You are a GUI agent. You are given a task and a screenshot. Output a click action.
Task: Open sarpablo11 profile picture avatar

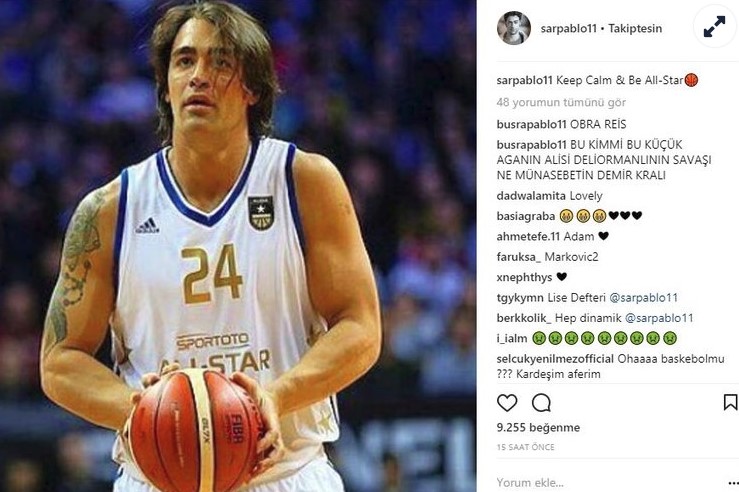514,28
